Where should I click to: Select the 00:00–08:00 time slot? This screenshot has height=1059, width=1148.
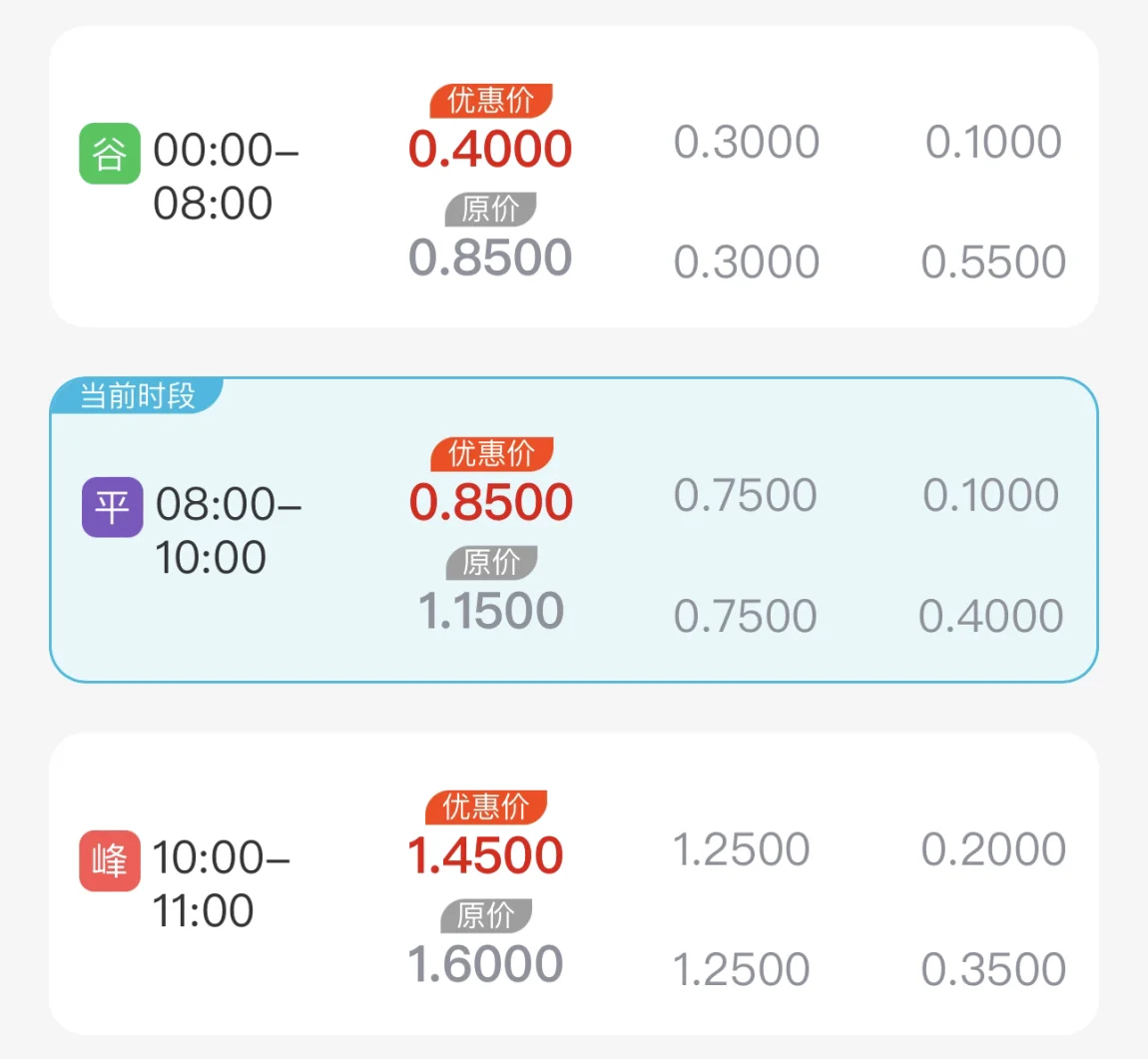[226, 177]
